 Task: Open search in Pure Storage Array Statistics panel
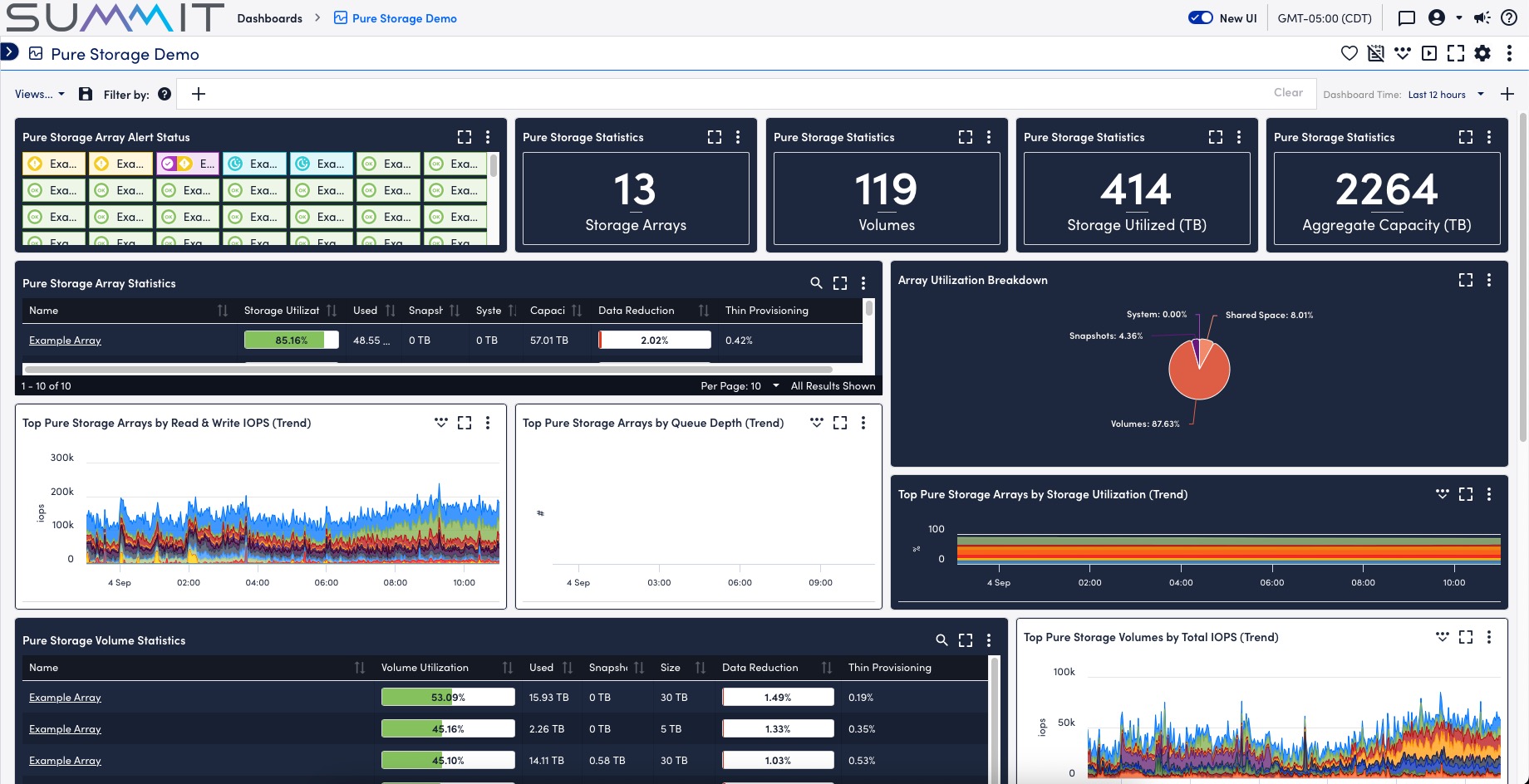(x=816, y=282)
